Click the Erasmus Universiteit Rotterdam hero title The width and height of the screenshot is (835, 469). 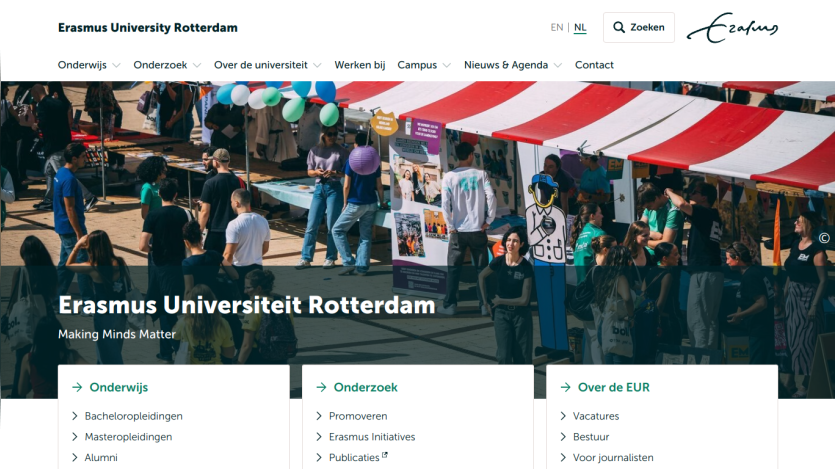(247, 305)
